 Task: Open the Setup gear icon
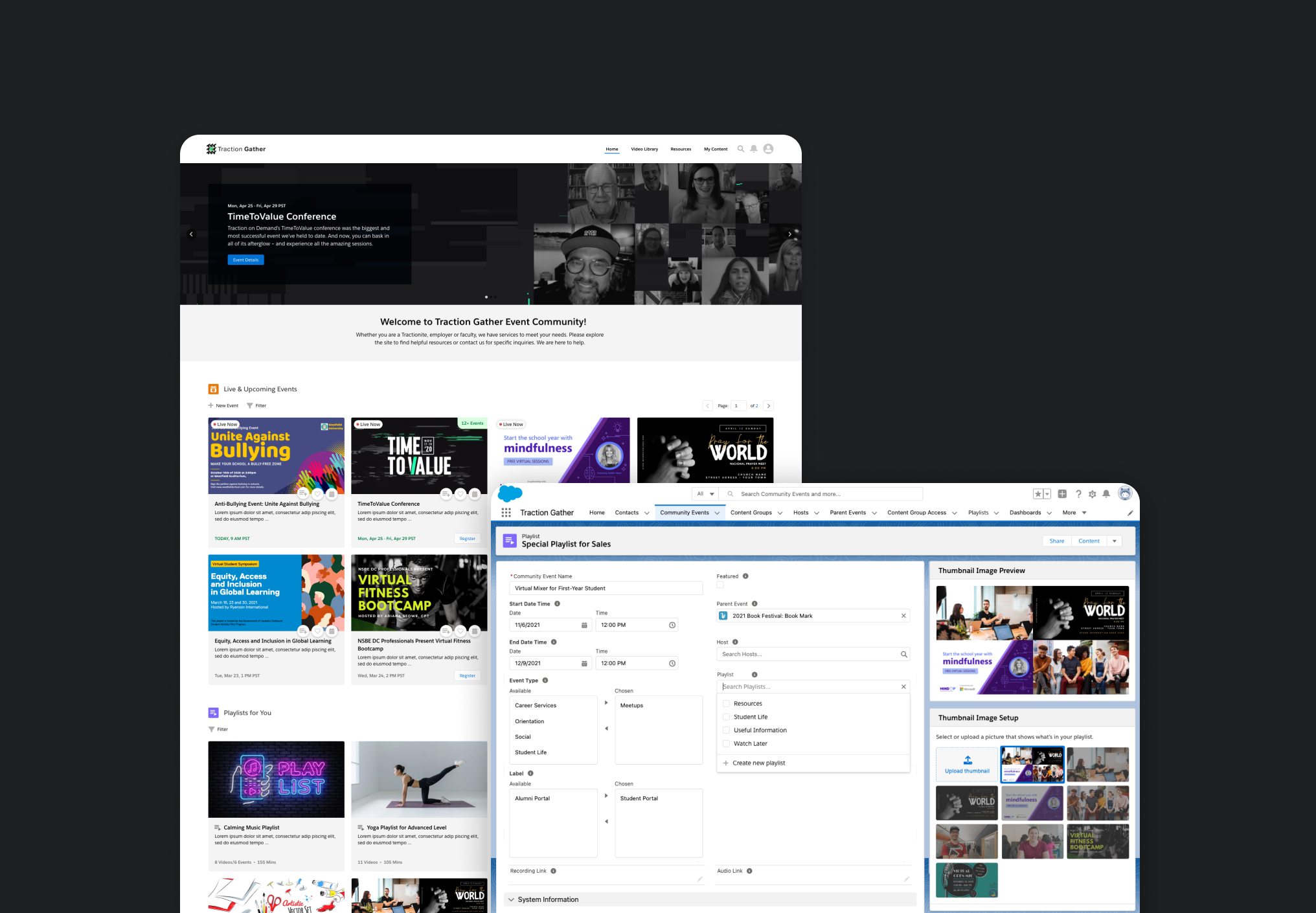pyautogui.click(x=1093, y=494)
